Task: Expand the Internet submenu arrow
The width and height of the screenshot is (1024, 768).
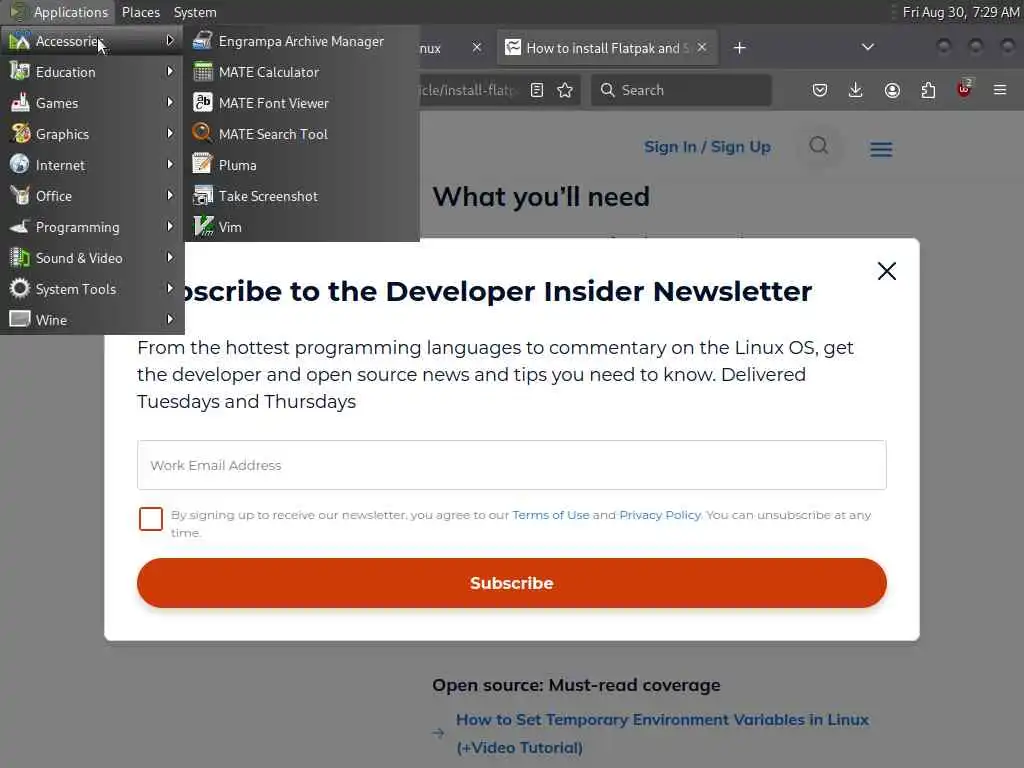Action: point(170,164)
